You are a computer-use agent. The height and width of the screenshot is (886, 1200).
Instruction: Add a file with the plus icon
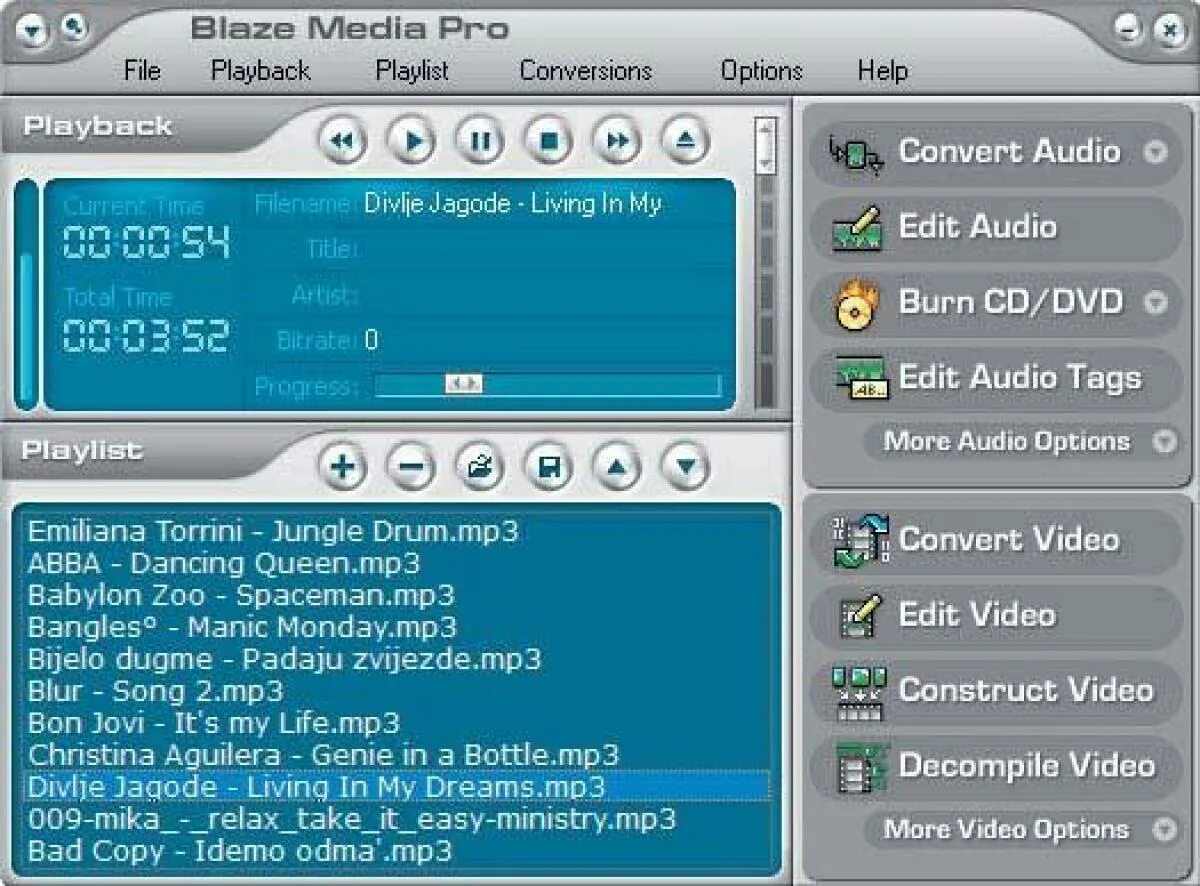pyautogui.click(x=343, y=466)
